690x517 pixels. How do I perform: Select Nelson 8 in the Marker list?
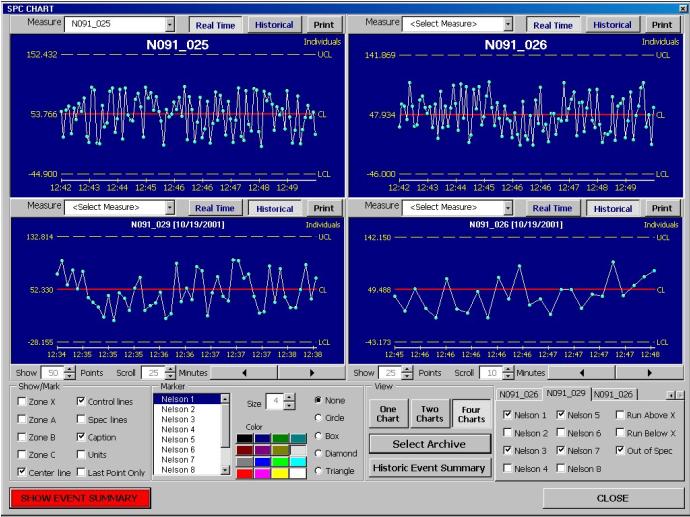pyautogui.click(x=187, y=470)
